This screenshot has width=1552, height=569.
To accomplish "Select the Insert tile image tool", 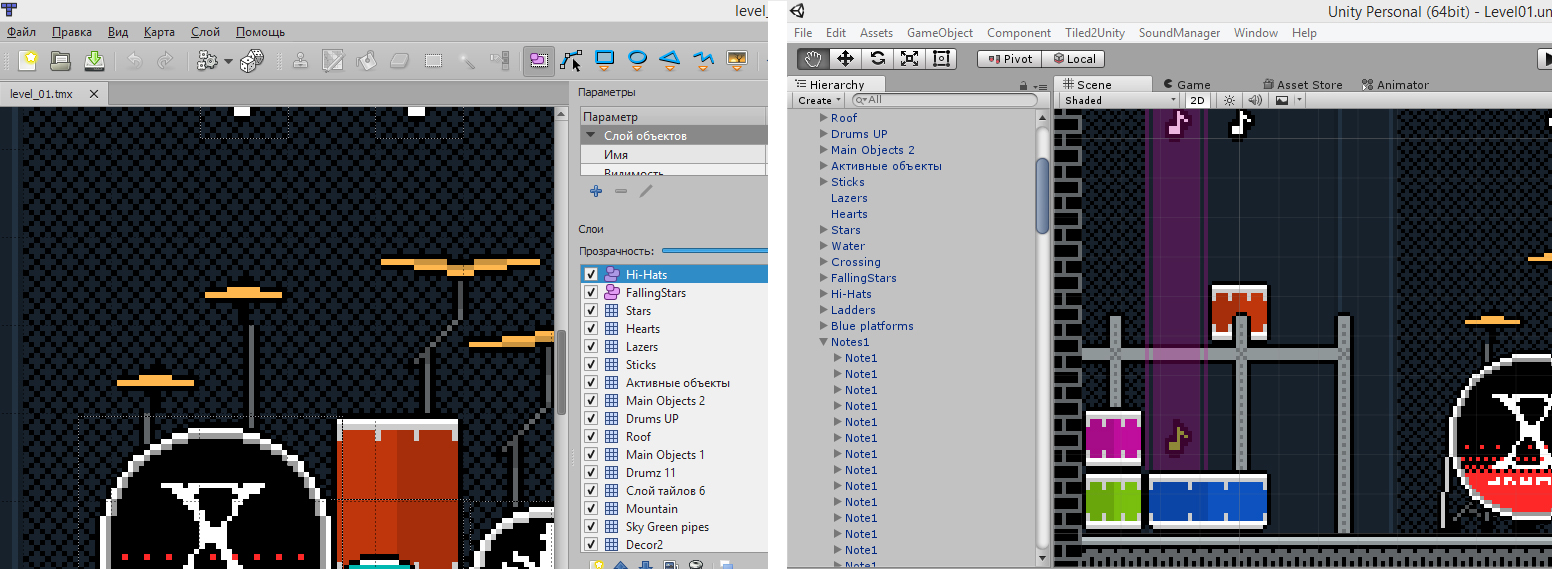I will click(737, 60).
